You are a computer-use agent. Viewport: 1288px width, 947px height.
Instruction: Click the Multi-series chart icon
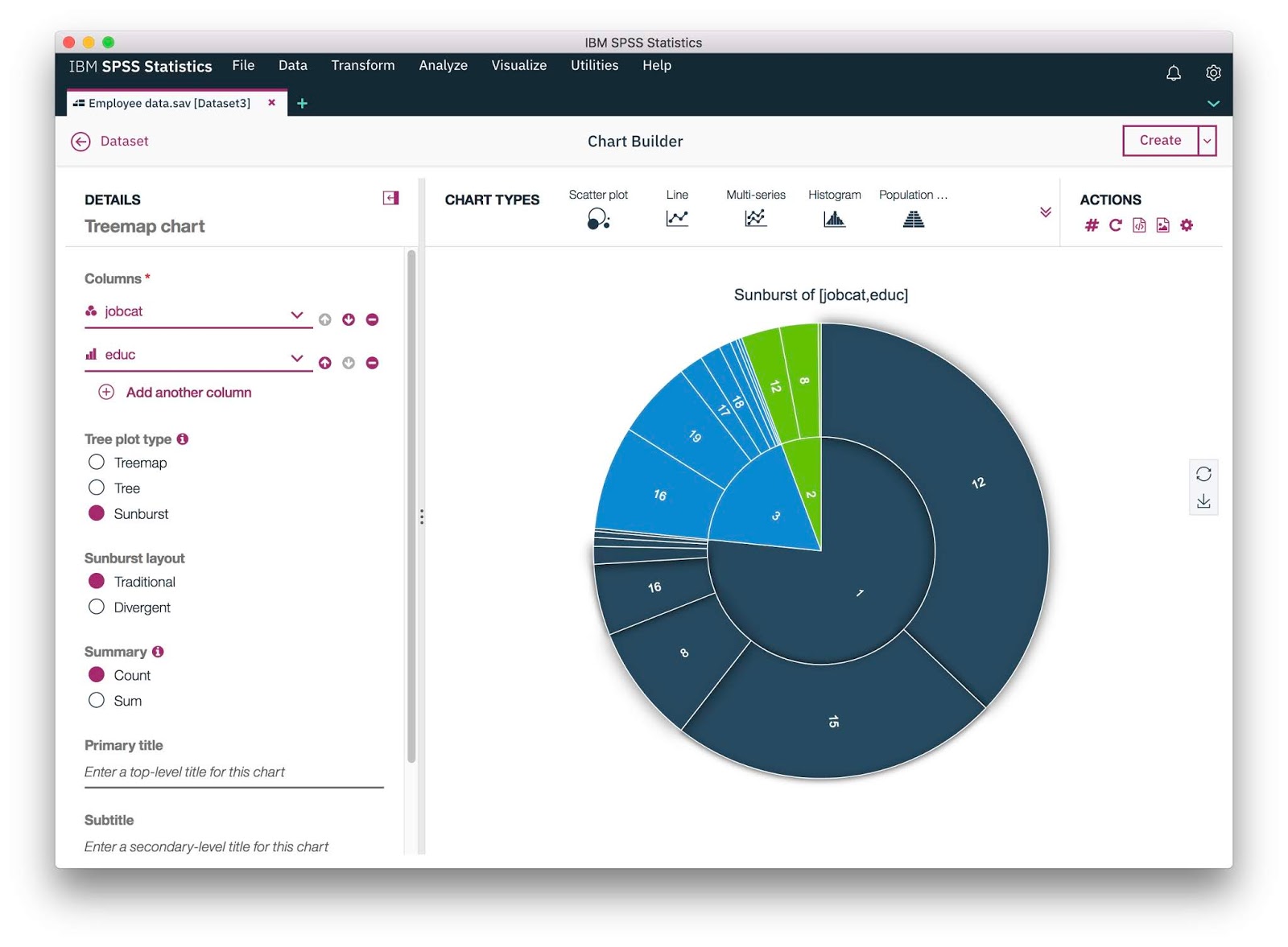point(755,218)
